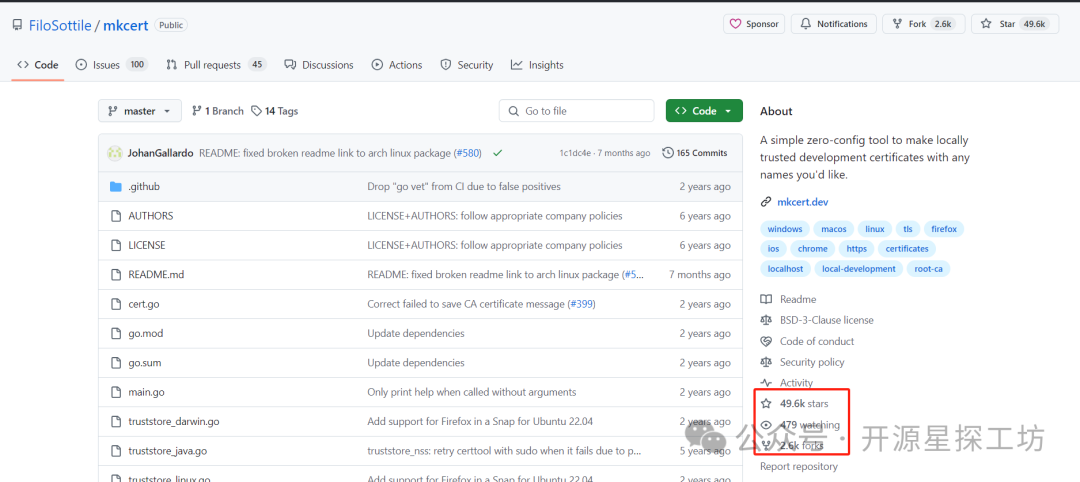Open the Insights tab

coord(537,65)
